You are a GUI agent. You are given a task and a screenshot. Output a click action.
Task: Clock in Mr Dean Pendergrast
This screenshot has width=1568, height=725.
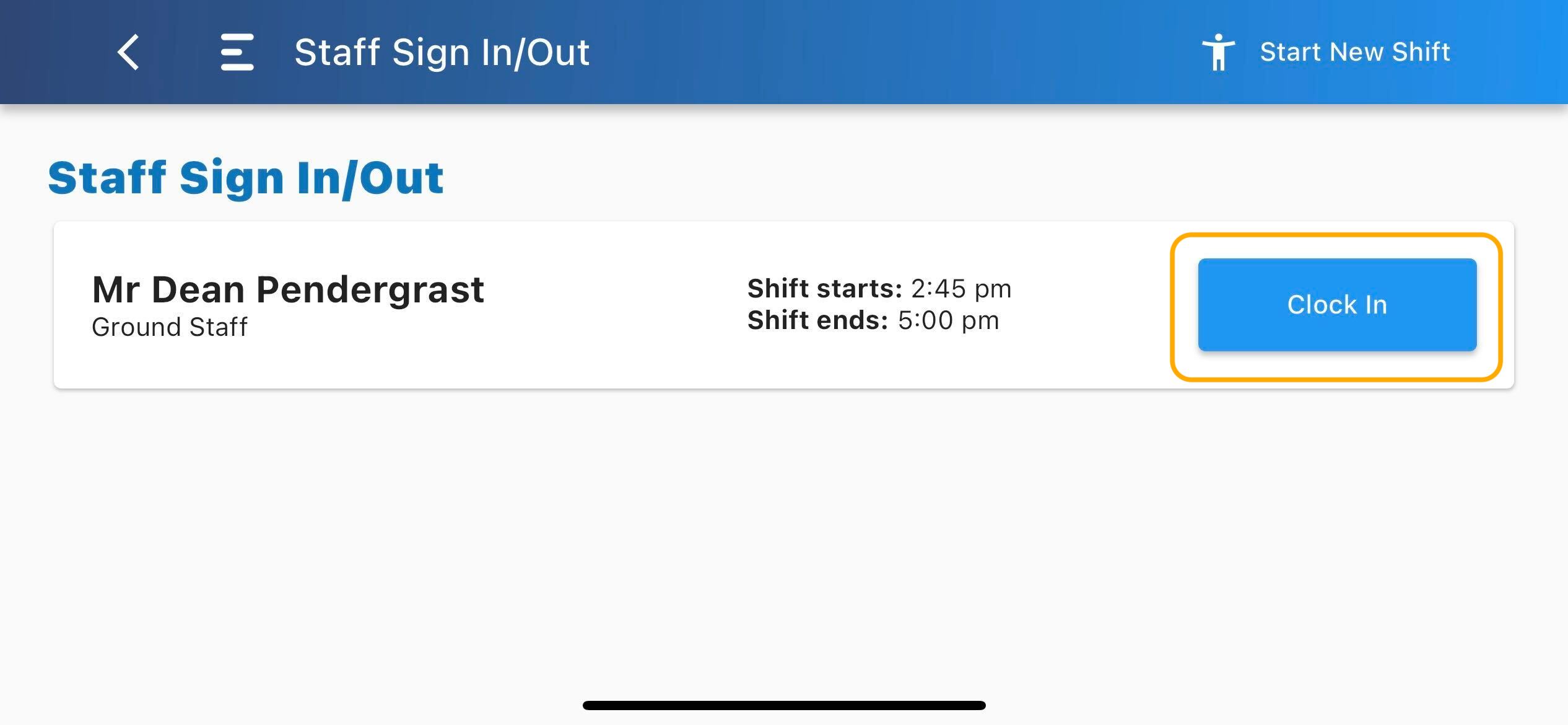pyautogui.click(x=1337, y=305)
